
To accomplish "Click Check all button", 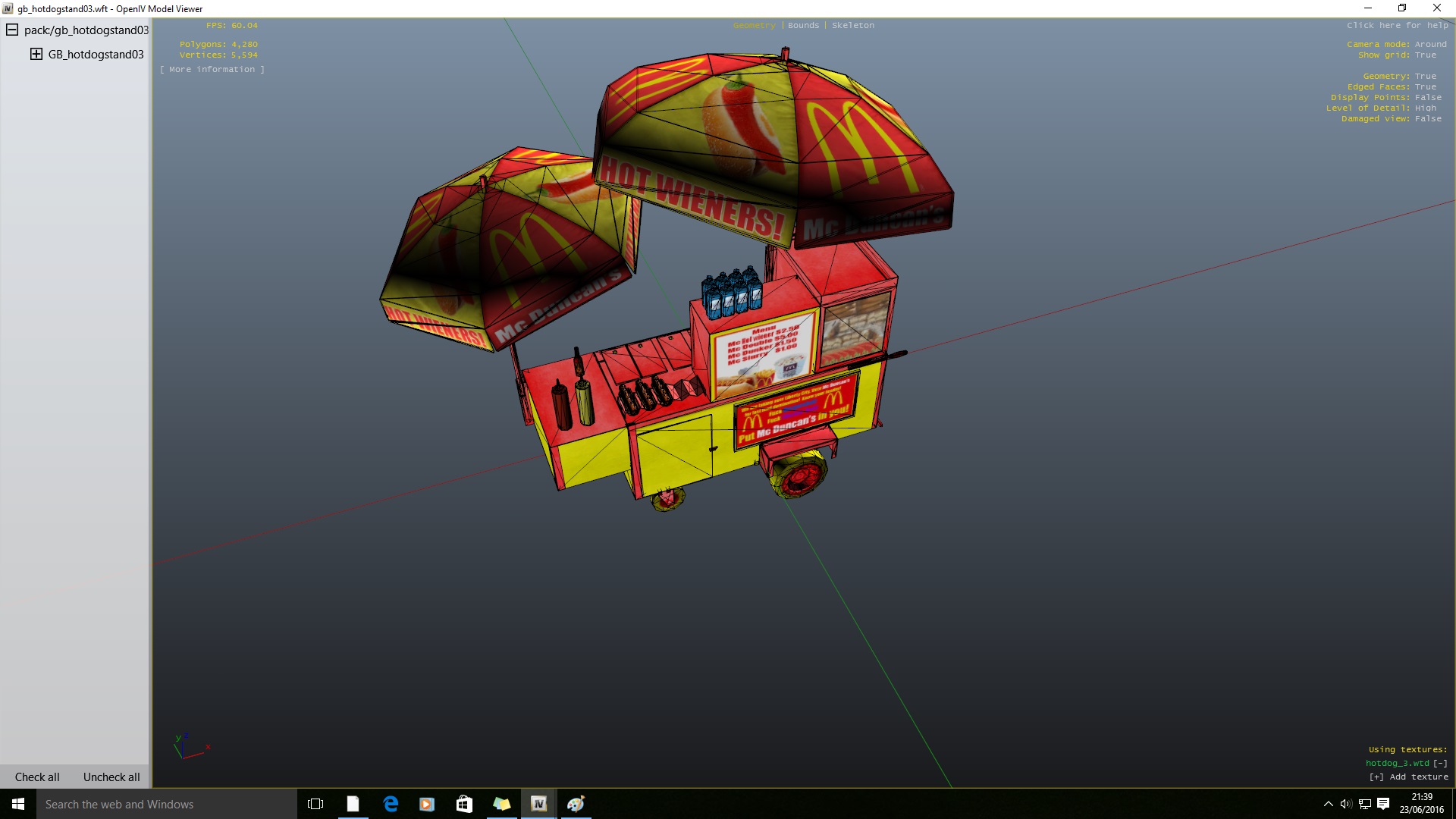I will click(37, 777).
